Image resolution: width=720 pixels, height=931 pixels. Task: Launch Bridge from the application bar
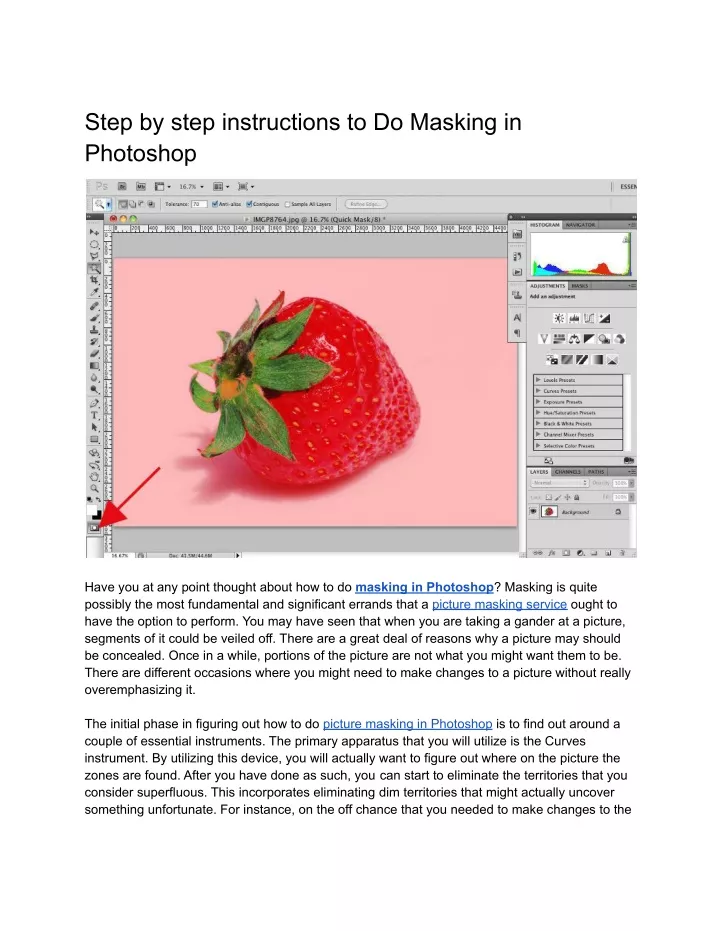[122, 186]
